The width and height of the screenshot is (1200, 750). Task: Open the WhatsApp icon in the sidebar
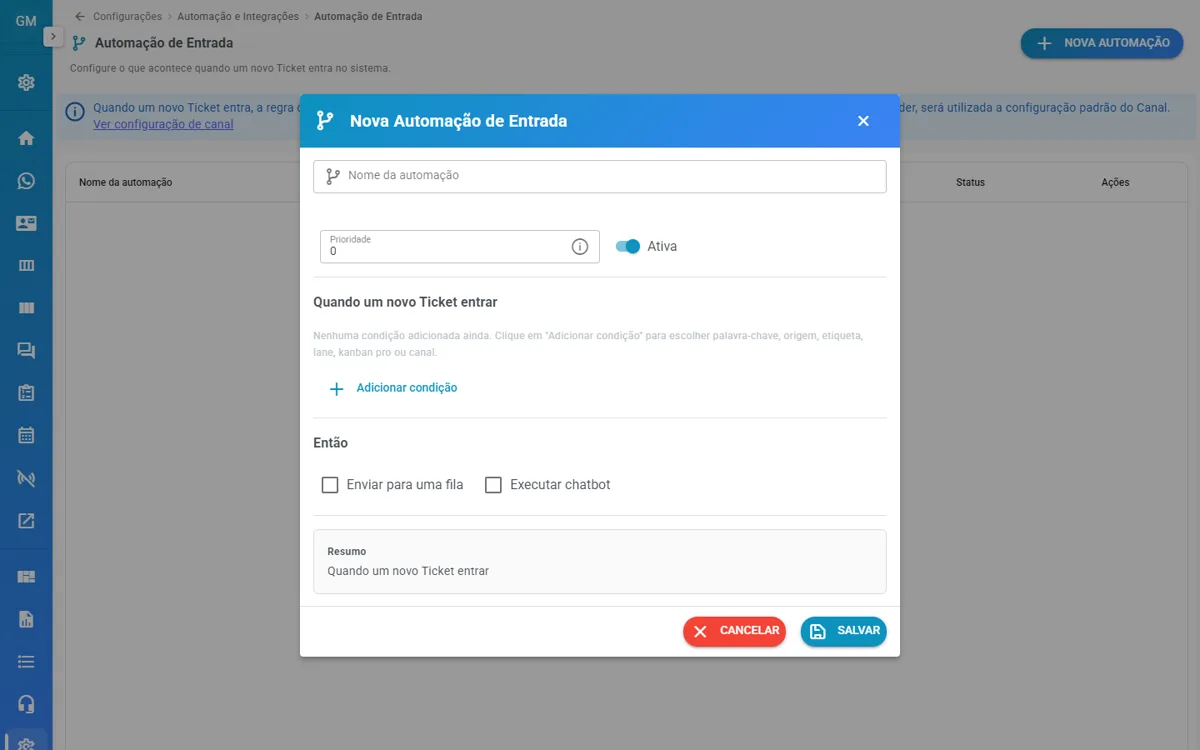pyautogui.click(x=26, y=181)
